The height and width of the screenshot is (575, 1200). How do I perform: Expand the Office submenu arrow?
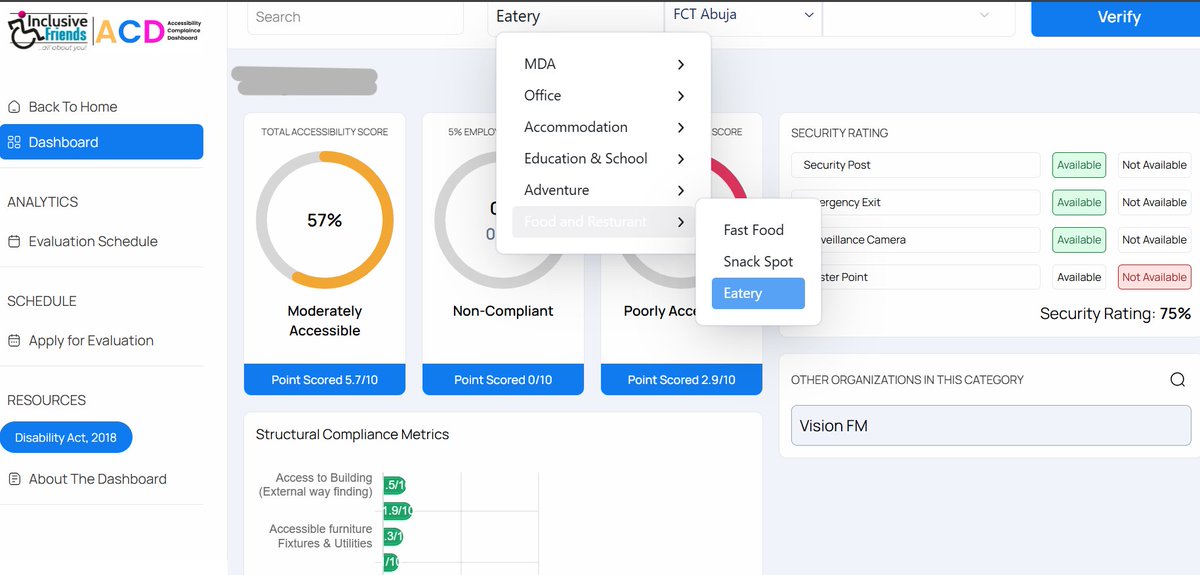[680, 96]
